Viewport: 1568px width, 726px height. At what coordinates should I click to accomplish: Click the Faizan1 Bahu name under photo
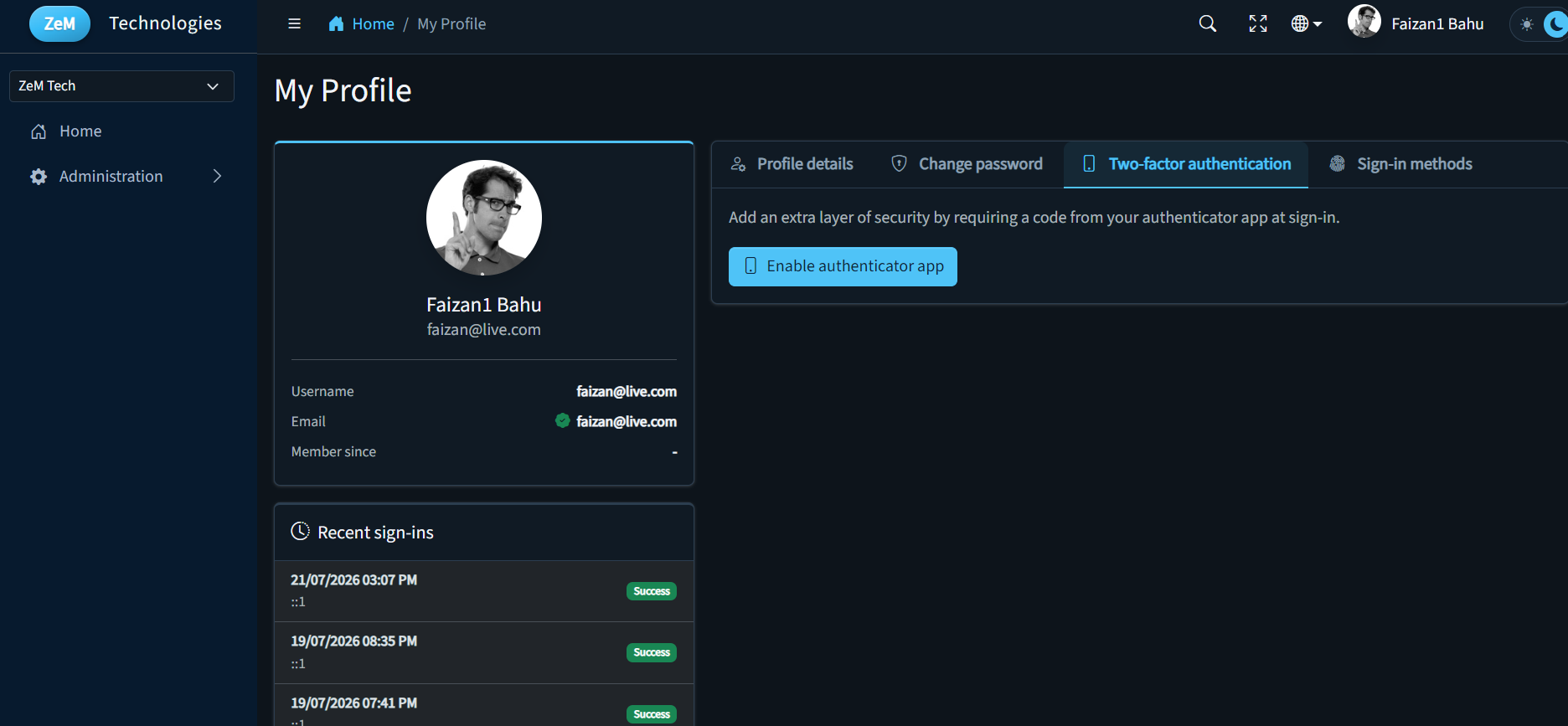click(484, 305)
